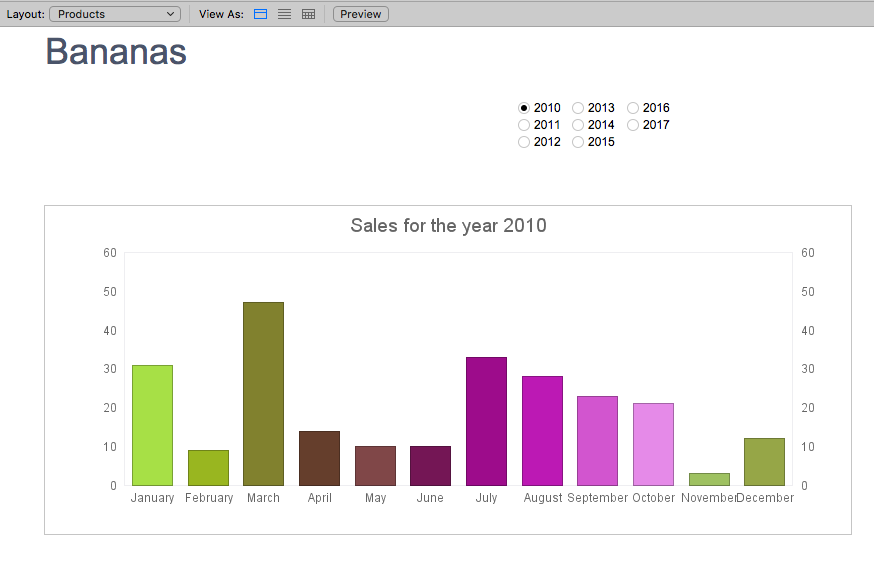
Task: Click the Preview button
Action: tap(361, 14)
